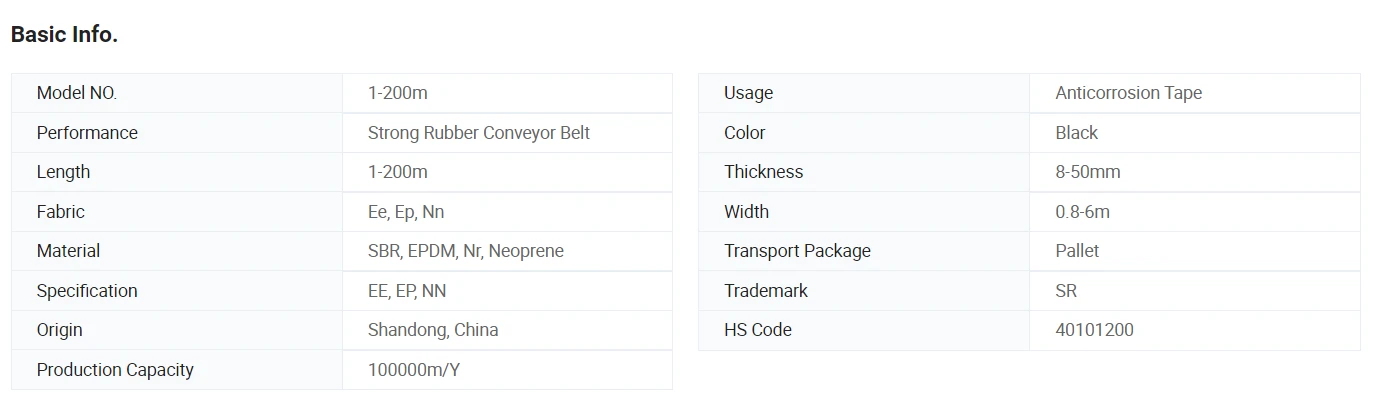Viewport: 1374px width, 411px height.
Task: Click the Strong Rubber Conveyor Belt value
Action: (x=479, y=133)
